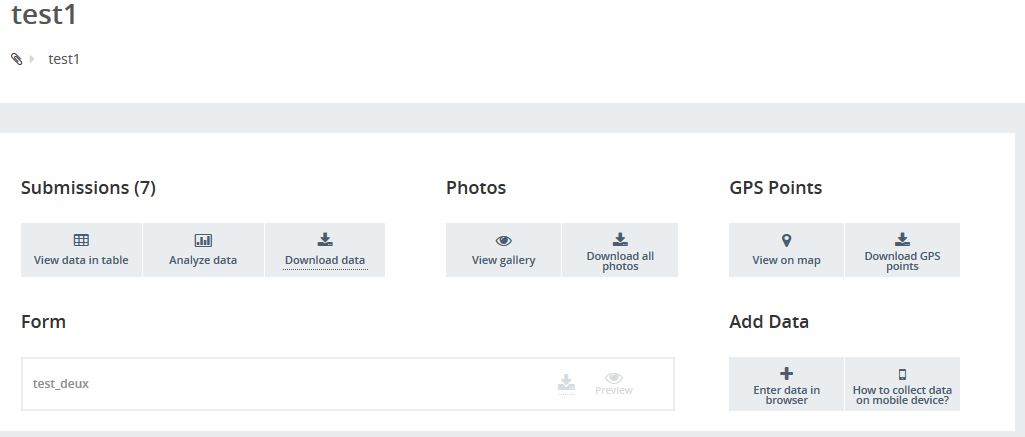Viewport: 1025px width, 437px height.
Task: Click the download arrow icon above Download data
Action: click(x=325, y=240)
